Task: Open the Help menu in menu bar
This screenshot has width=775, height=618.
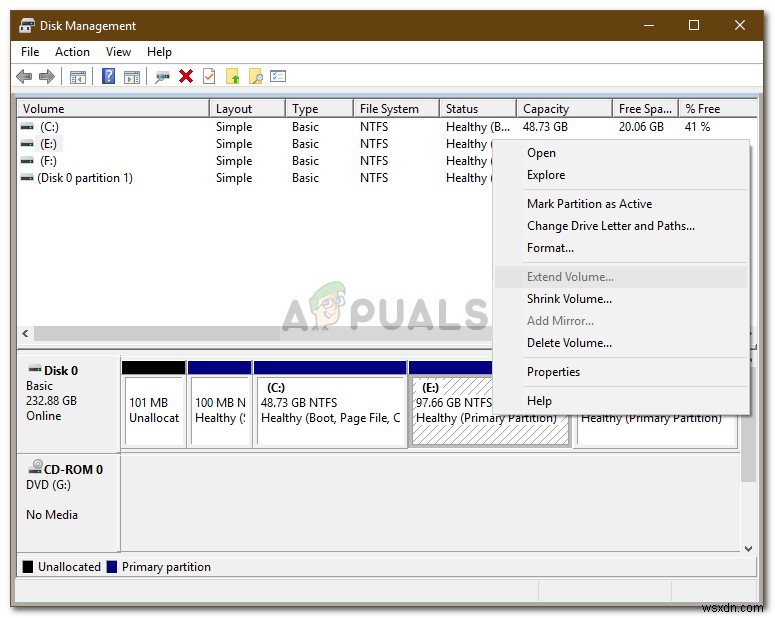Action: 159,52
